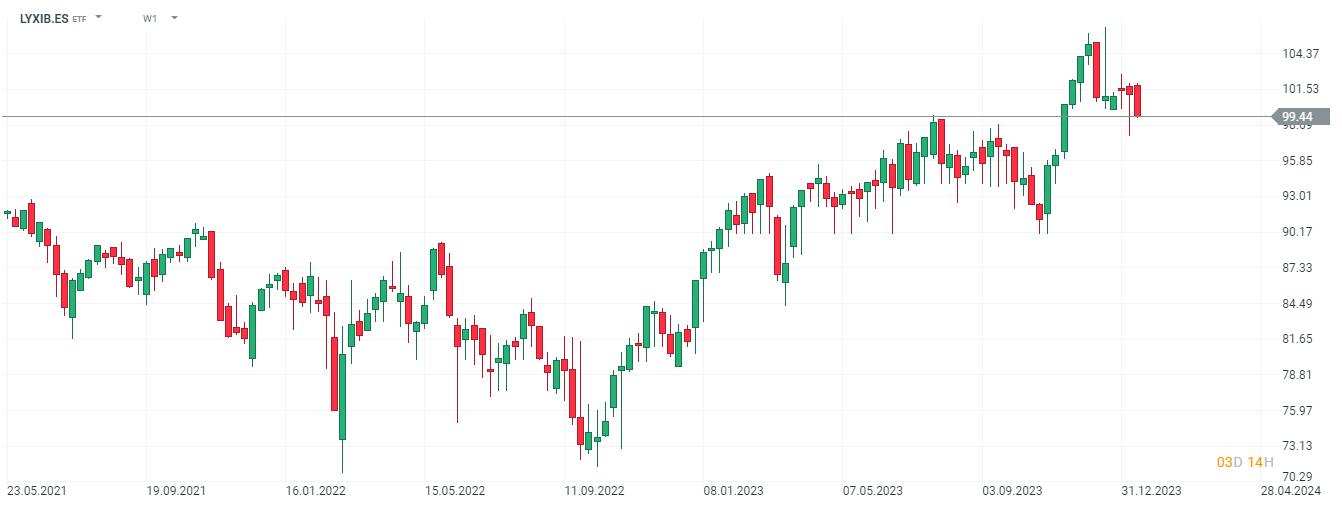Click the 07.05.2023 date axis label

[x=872, y=491]
